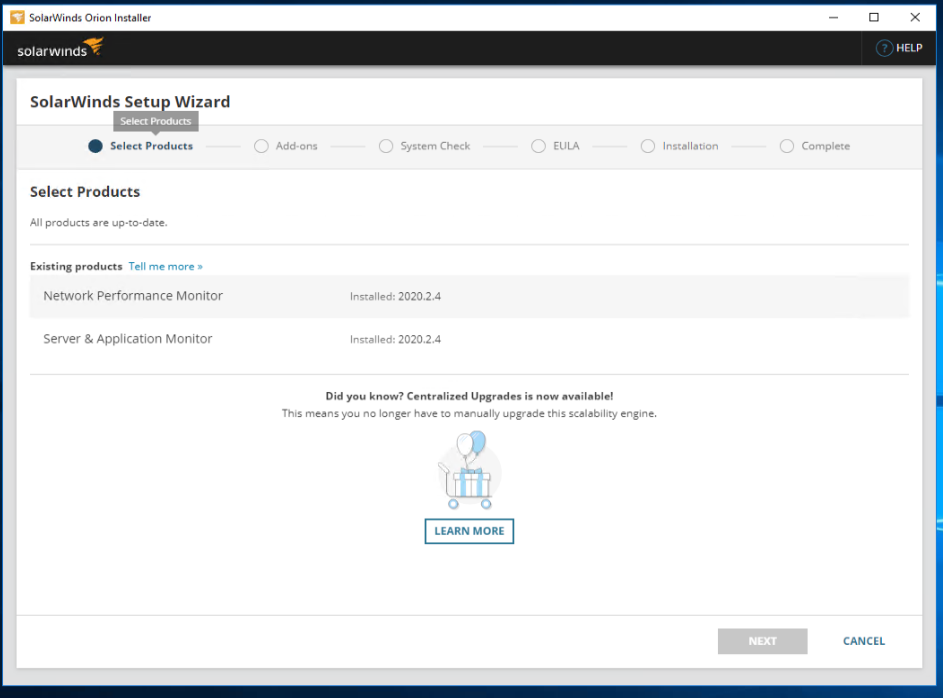Select the Server & Application Monitor row
Image resolution: width=943 pixels, height=698 pixels.
(x=469, y=339)
